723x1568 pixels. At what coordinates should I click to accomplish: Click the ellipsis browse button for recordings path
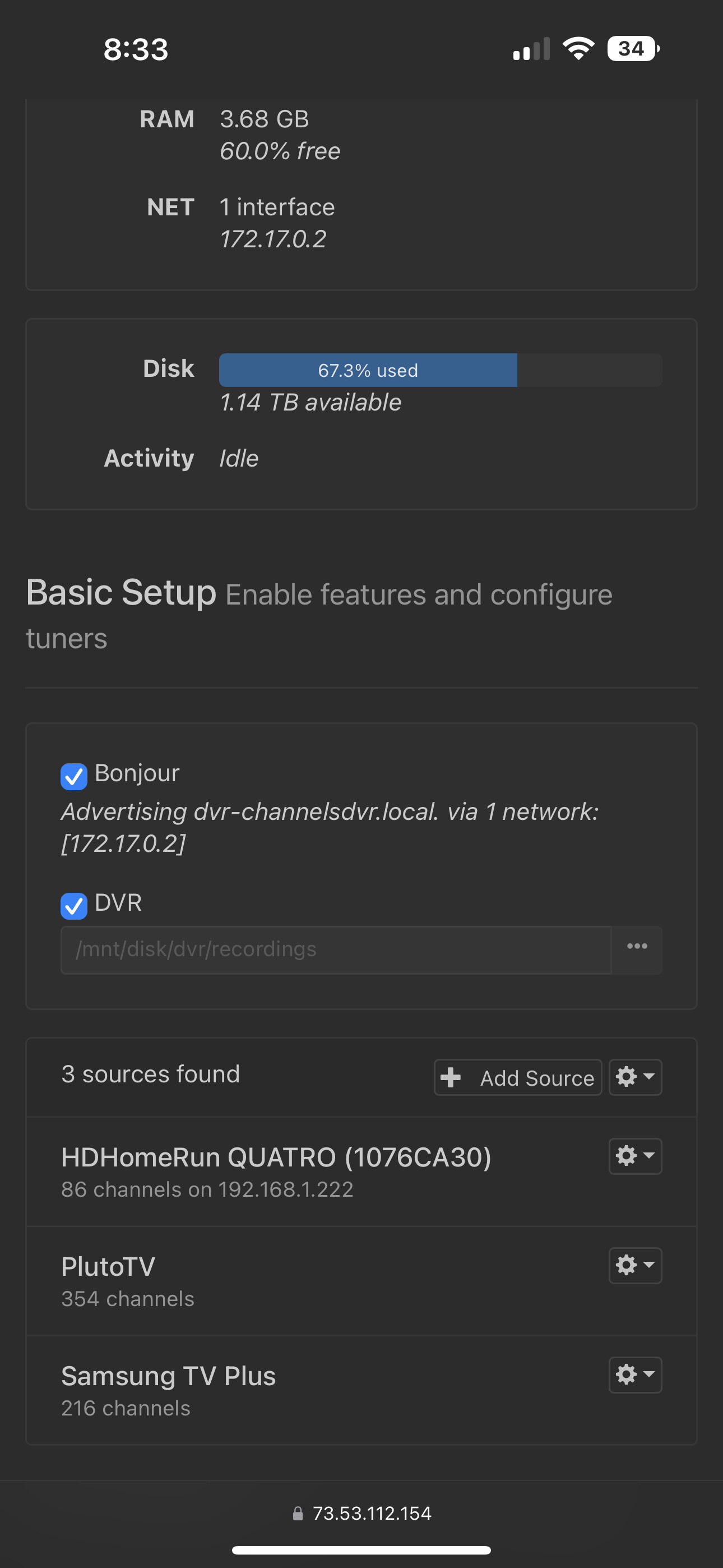[637, 947]
